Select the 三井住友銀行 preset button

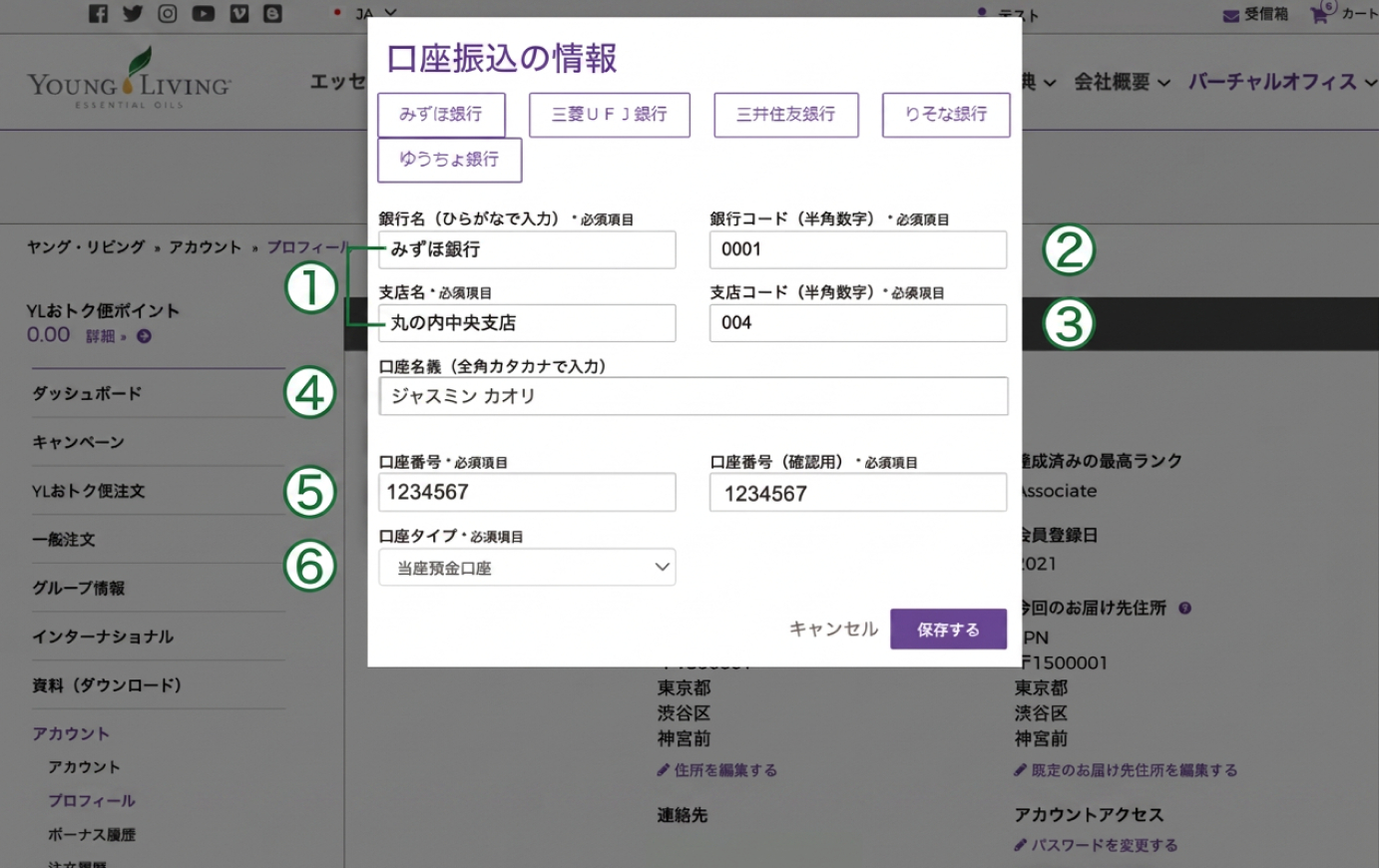786,114
